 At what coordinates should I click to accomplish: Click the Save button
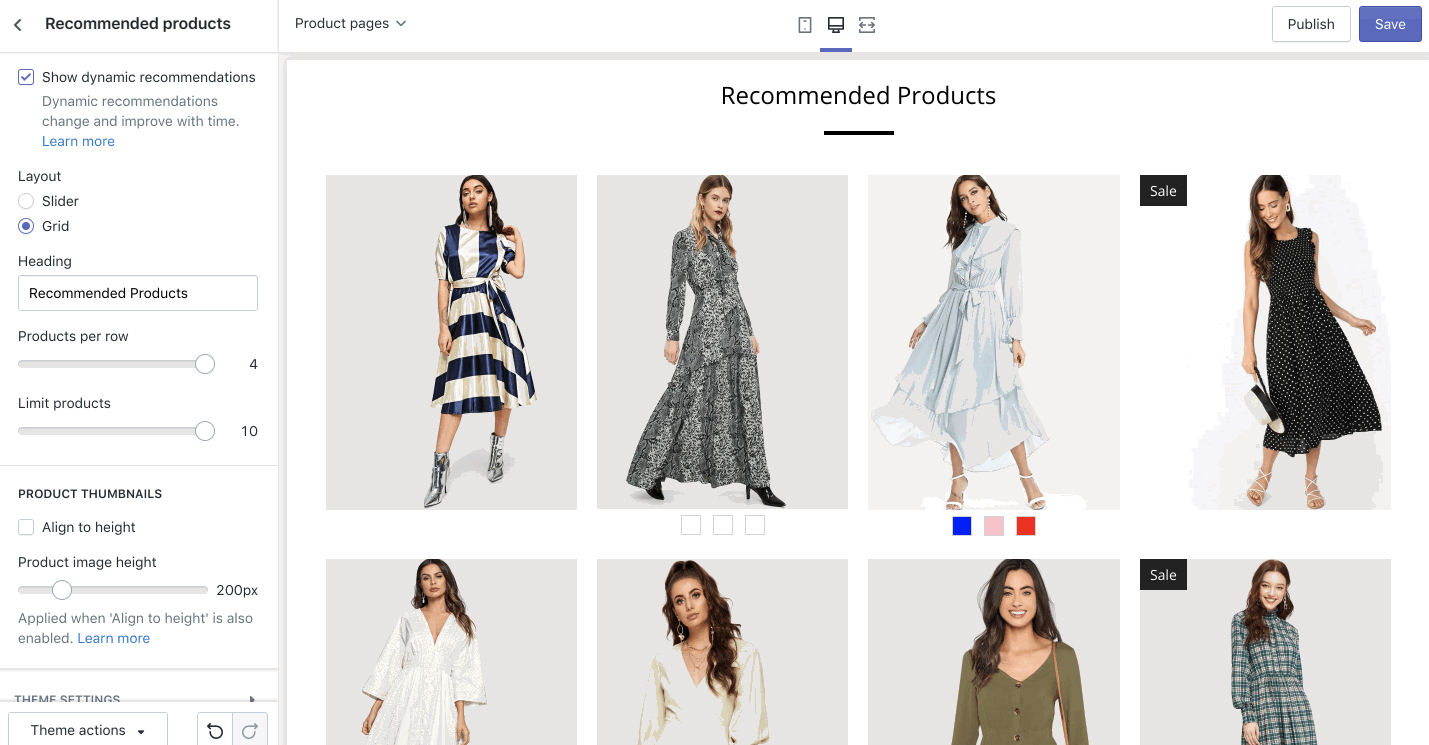1389,24
